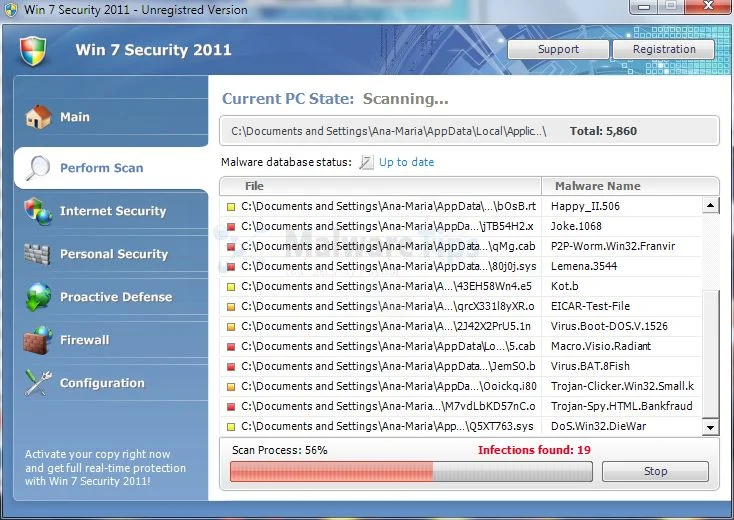This screenshot has height=520, width=734.
Task: Select the M7vdLbKD57nC.o file path
Action: coord(388,407)
